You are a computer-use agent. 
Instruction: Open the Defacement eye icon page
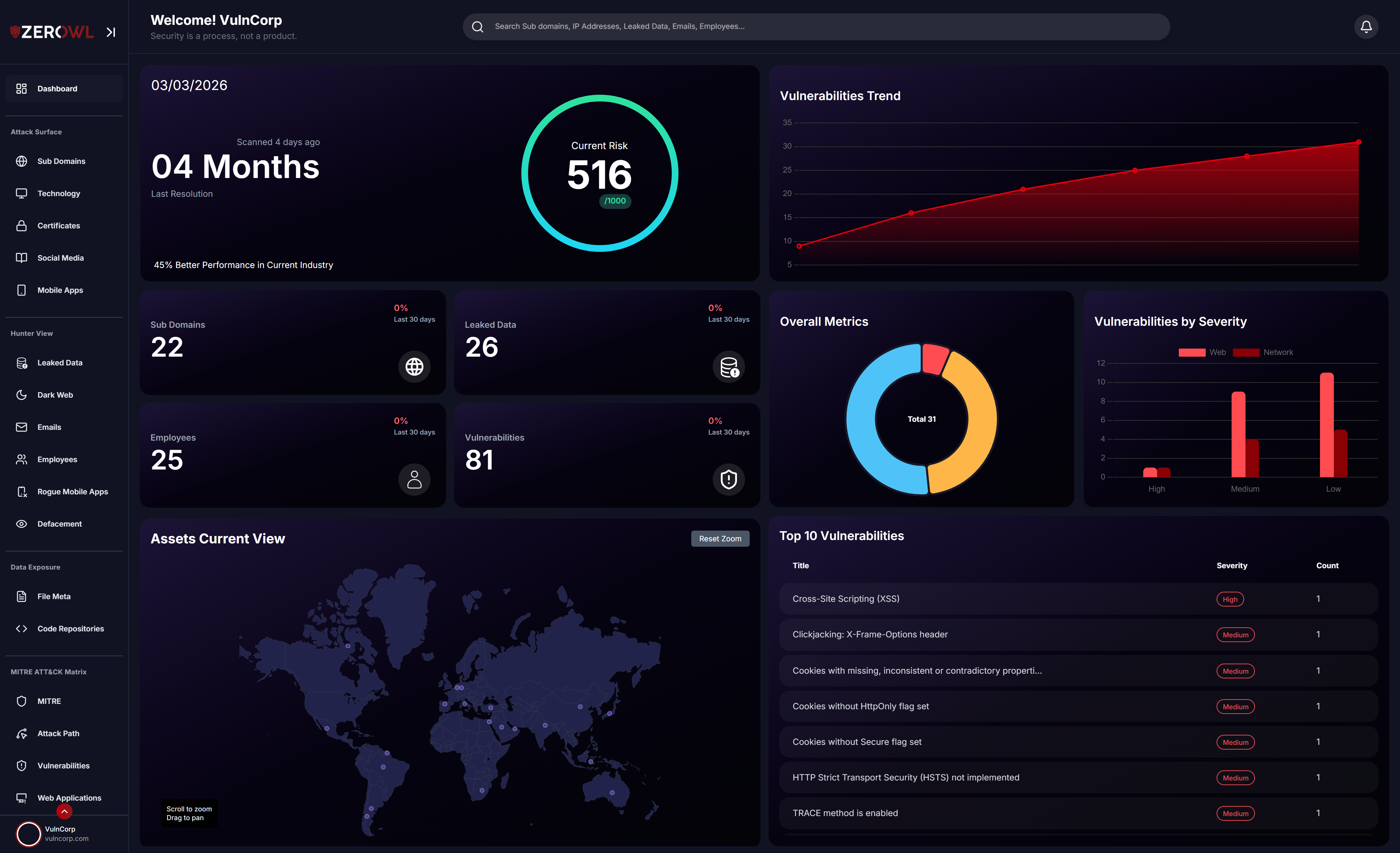pos(21,524)
